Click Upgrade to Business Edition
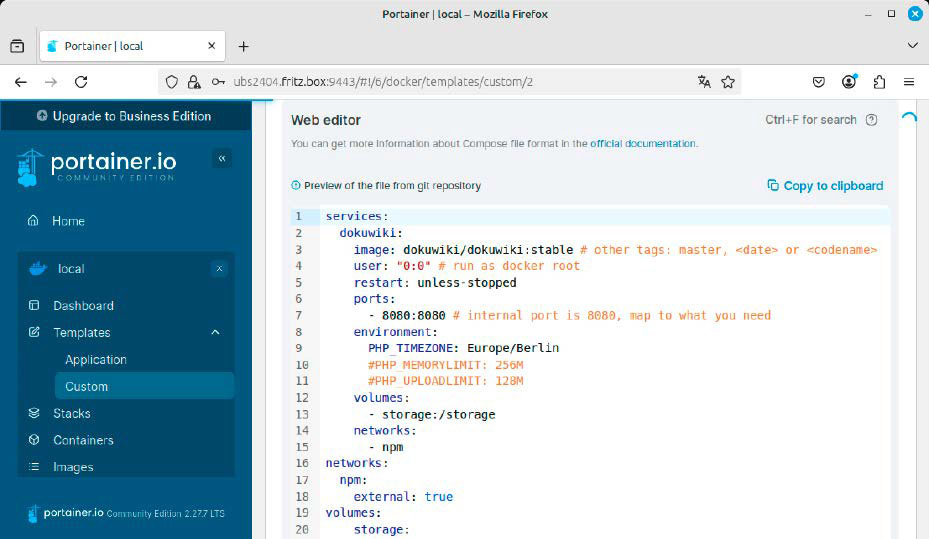The height and width of the screenshot is (539, 929). point(124,116)
